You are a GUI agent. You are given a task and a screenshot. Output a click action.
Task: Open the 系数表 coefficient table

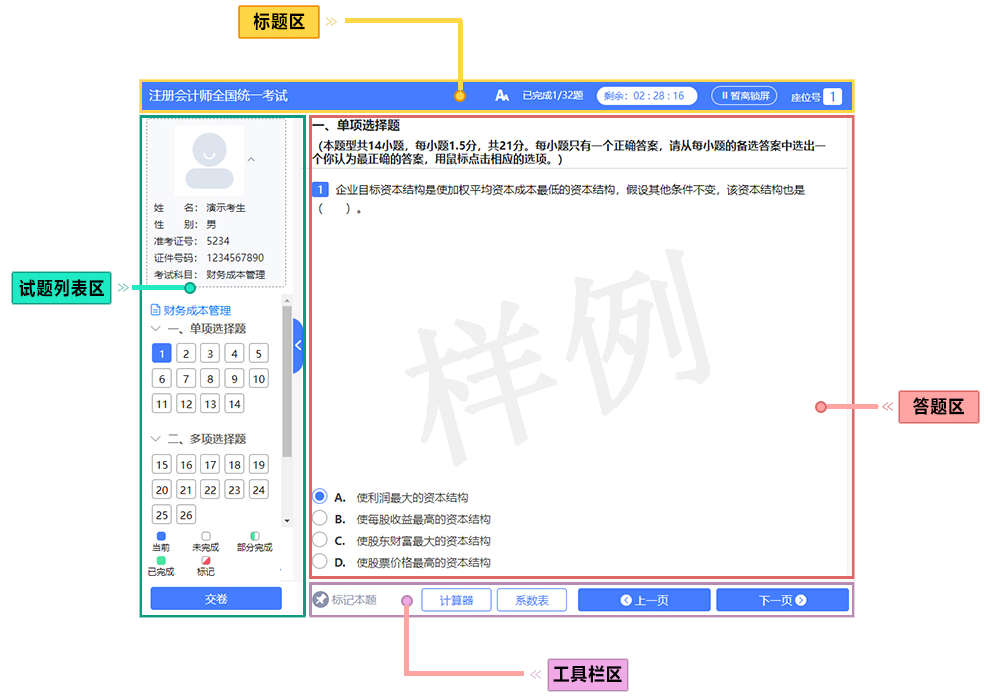(531, 600)
